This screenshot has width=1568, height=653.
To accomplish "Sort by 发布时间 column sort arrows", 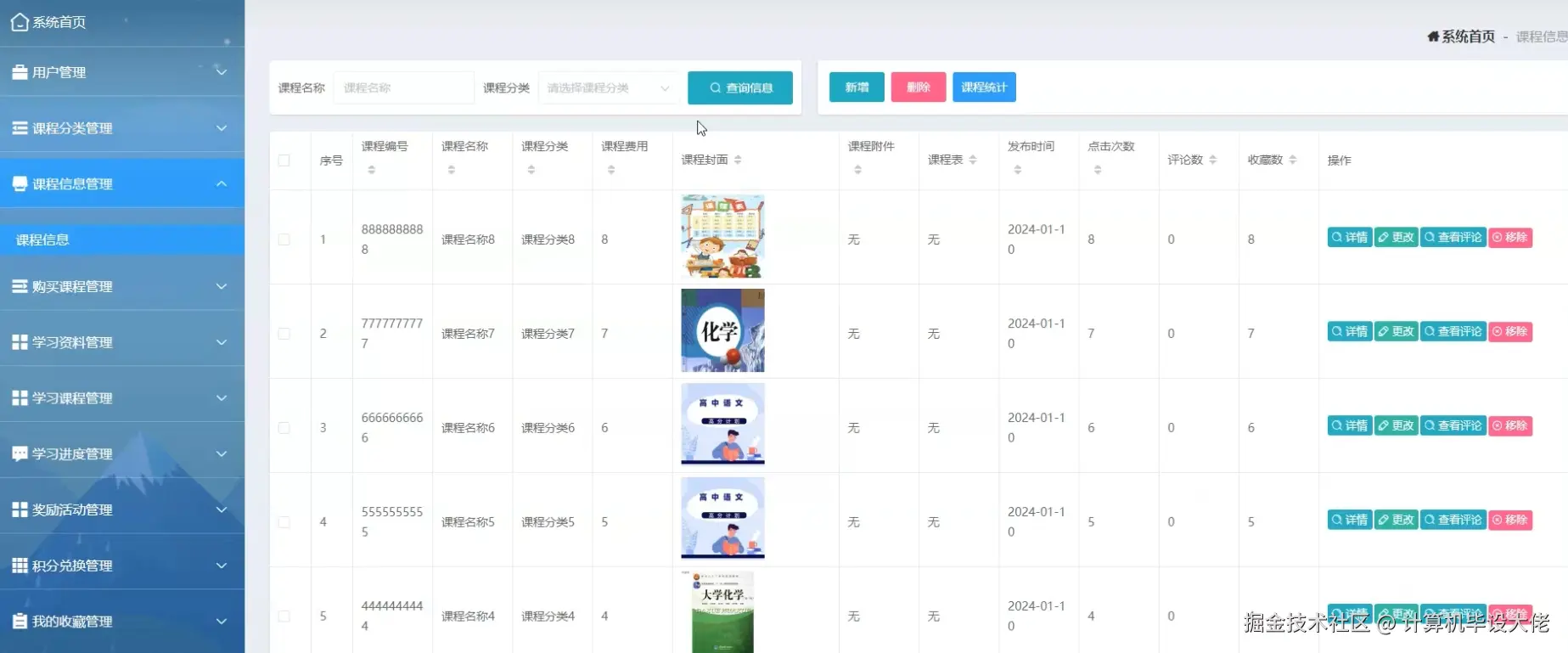I will 1017,170.
